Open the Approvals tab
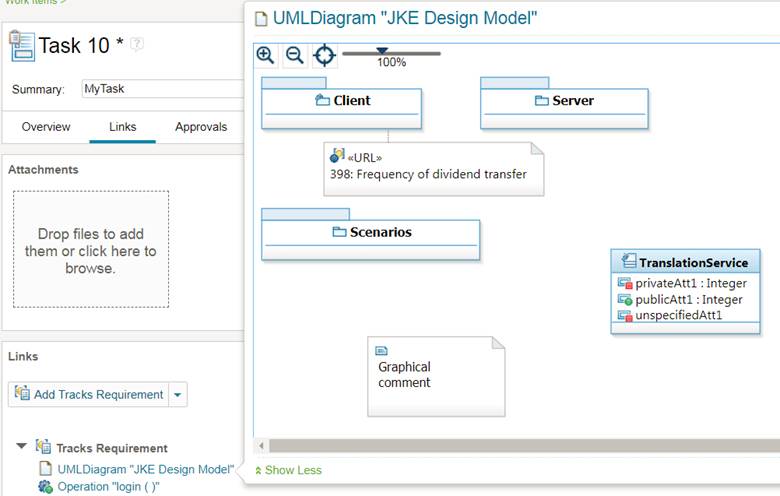780x496 pixels. 201,127
